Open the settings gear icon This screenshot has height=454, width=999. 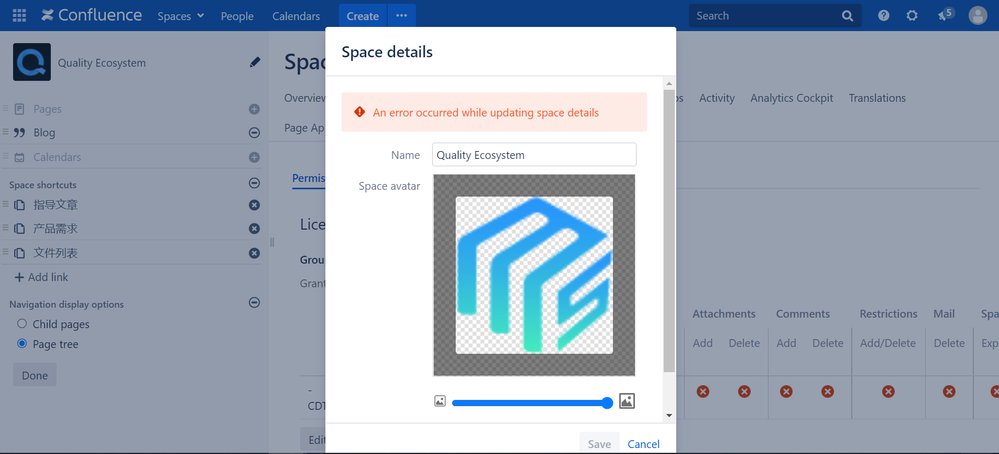click(x=912, y=16)
